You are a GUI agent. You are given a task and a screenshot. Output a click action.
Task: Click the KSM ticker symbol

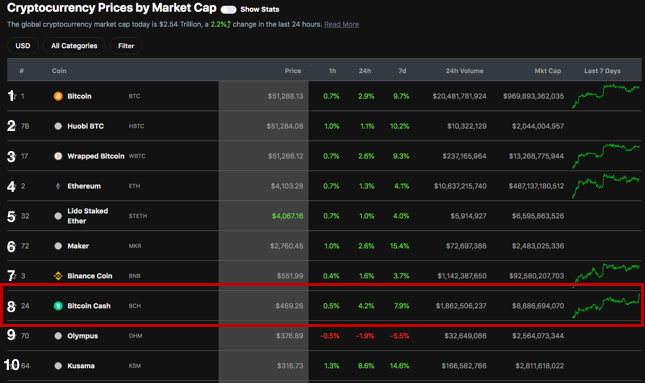[135, 366]
